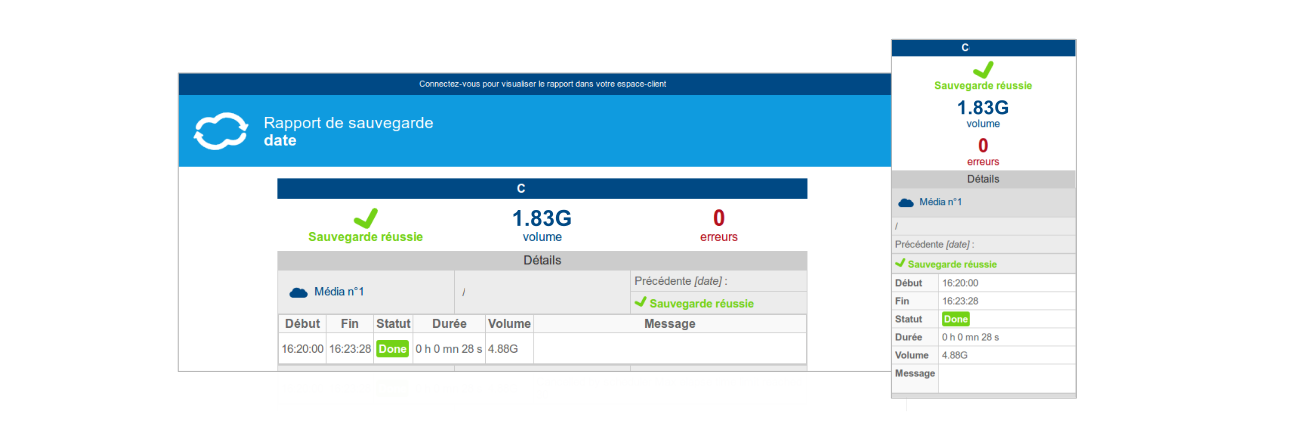Click the cloud sync logo in blue header
The width and height of the screenshot is (1290, 448).
(x=220, y=131)
